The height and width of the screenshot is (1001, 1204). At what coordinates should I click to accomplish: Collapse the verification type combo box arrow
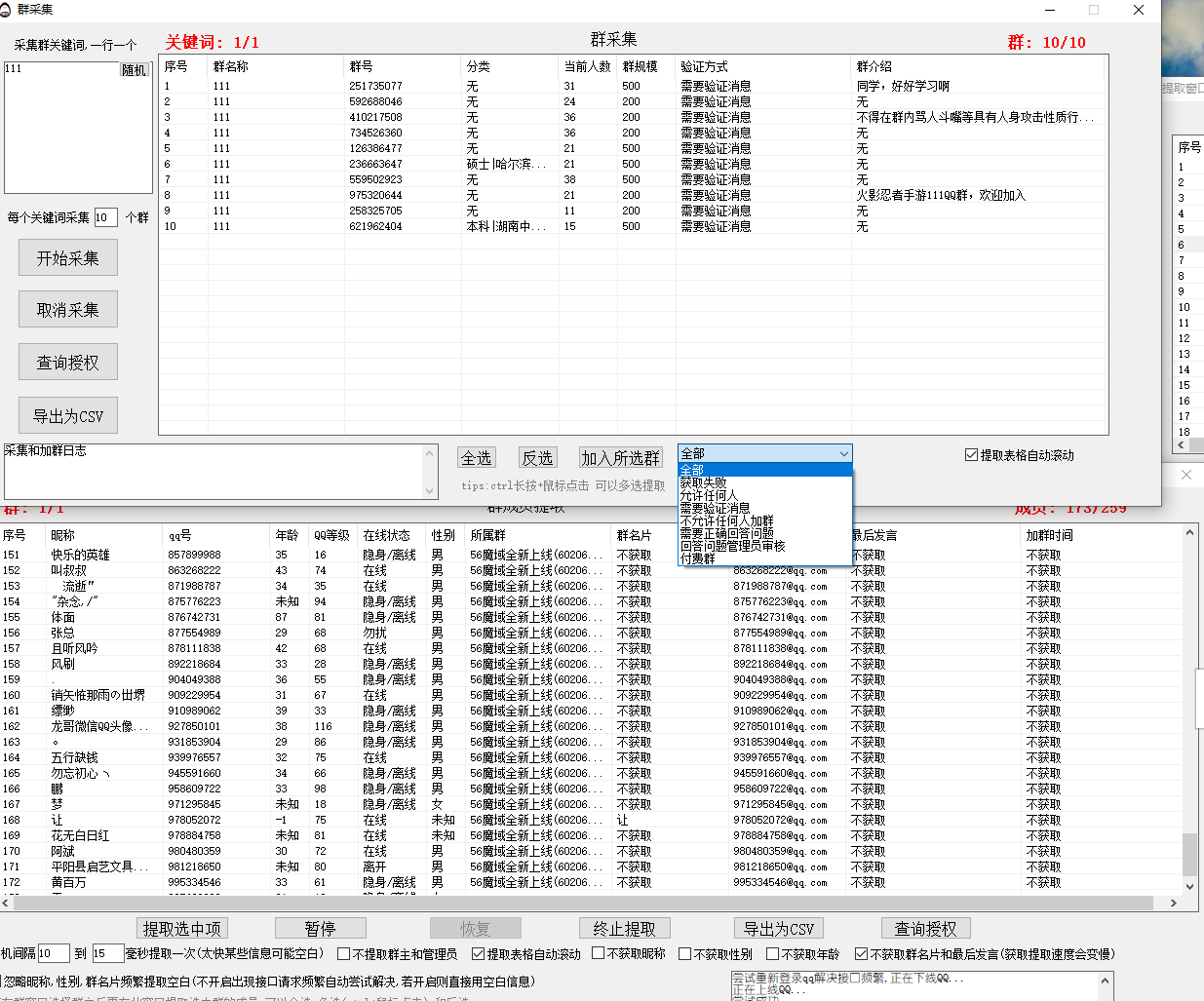pos(843,454)
